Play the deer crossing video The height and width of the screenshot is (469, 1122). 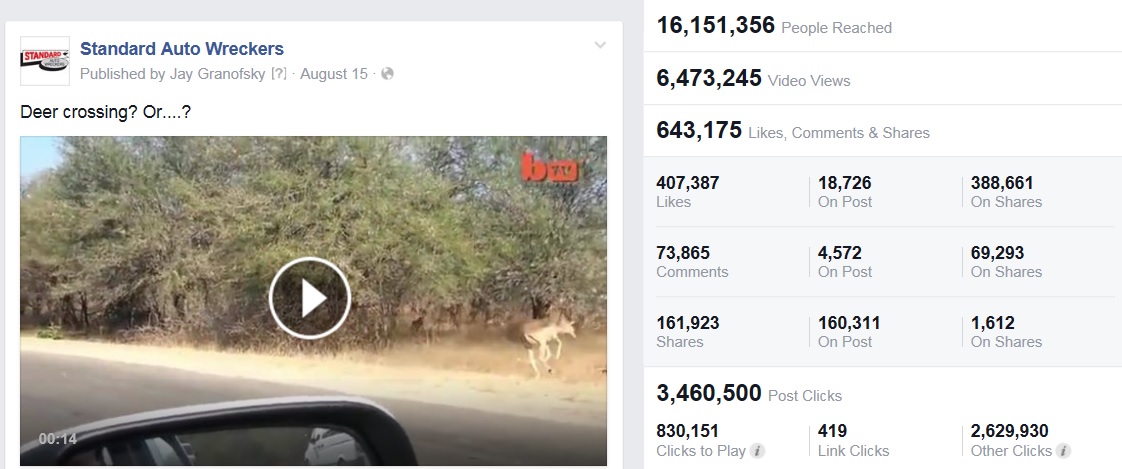click(309, 297)
